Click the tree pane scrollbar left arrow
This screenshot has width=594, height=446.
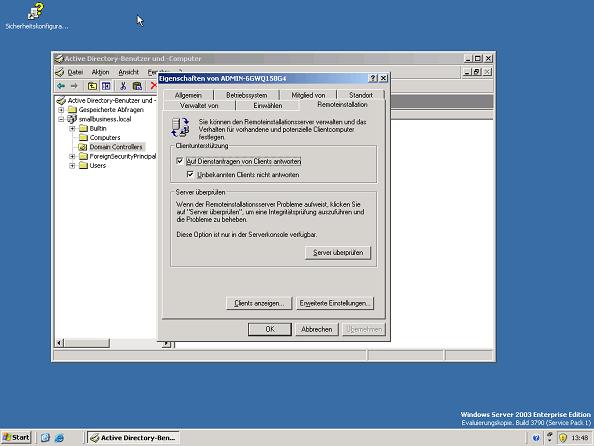(59, 343)
